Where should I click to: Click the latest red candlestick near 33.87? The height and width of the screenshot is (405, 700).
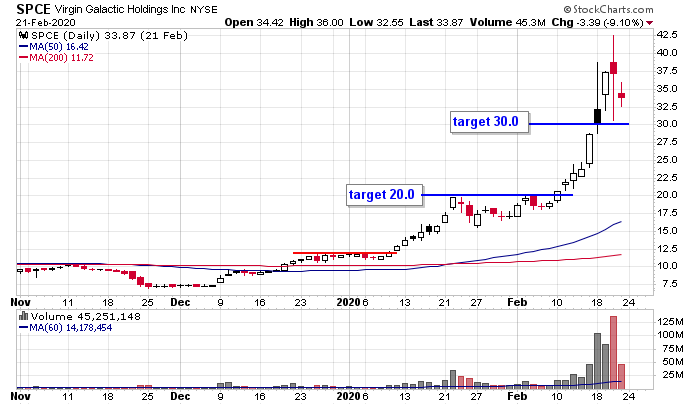(621, 96)
